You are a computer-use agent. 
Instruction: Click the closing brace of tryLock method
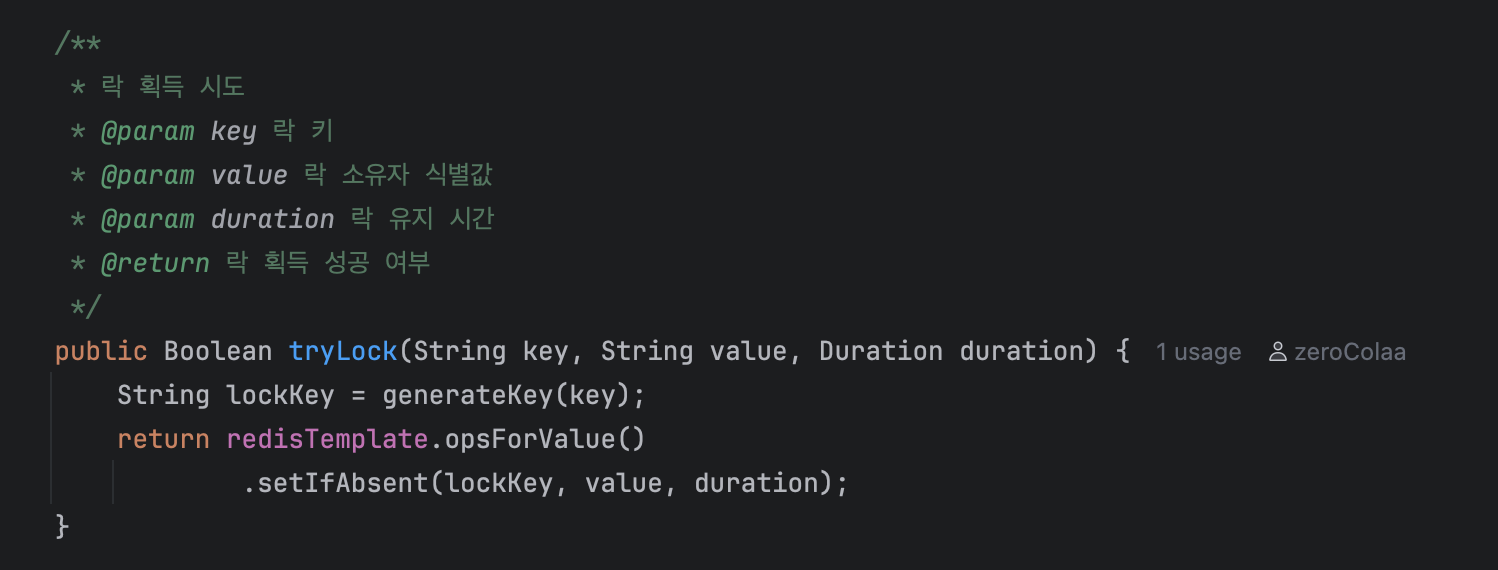click(x=62, y=527)
